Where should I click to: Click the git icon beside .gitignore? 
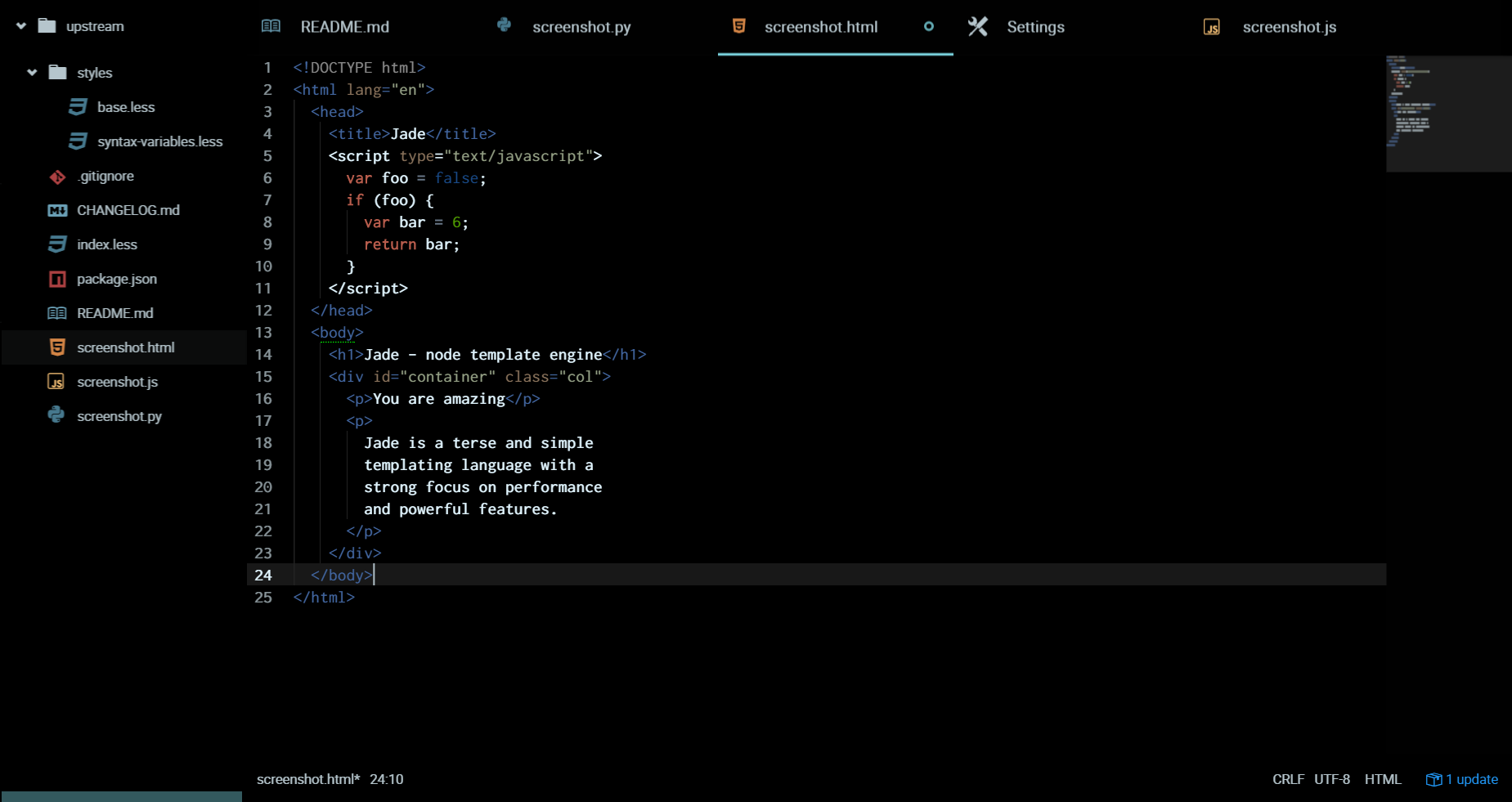57,177
